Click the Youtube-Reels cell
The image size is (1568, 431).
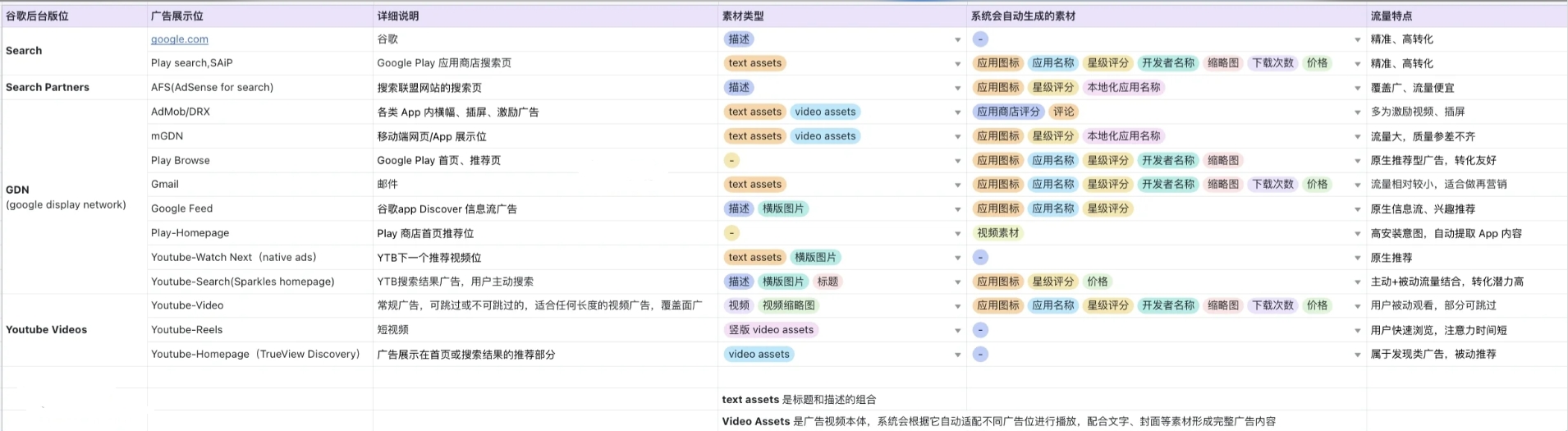260,330
